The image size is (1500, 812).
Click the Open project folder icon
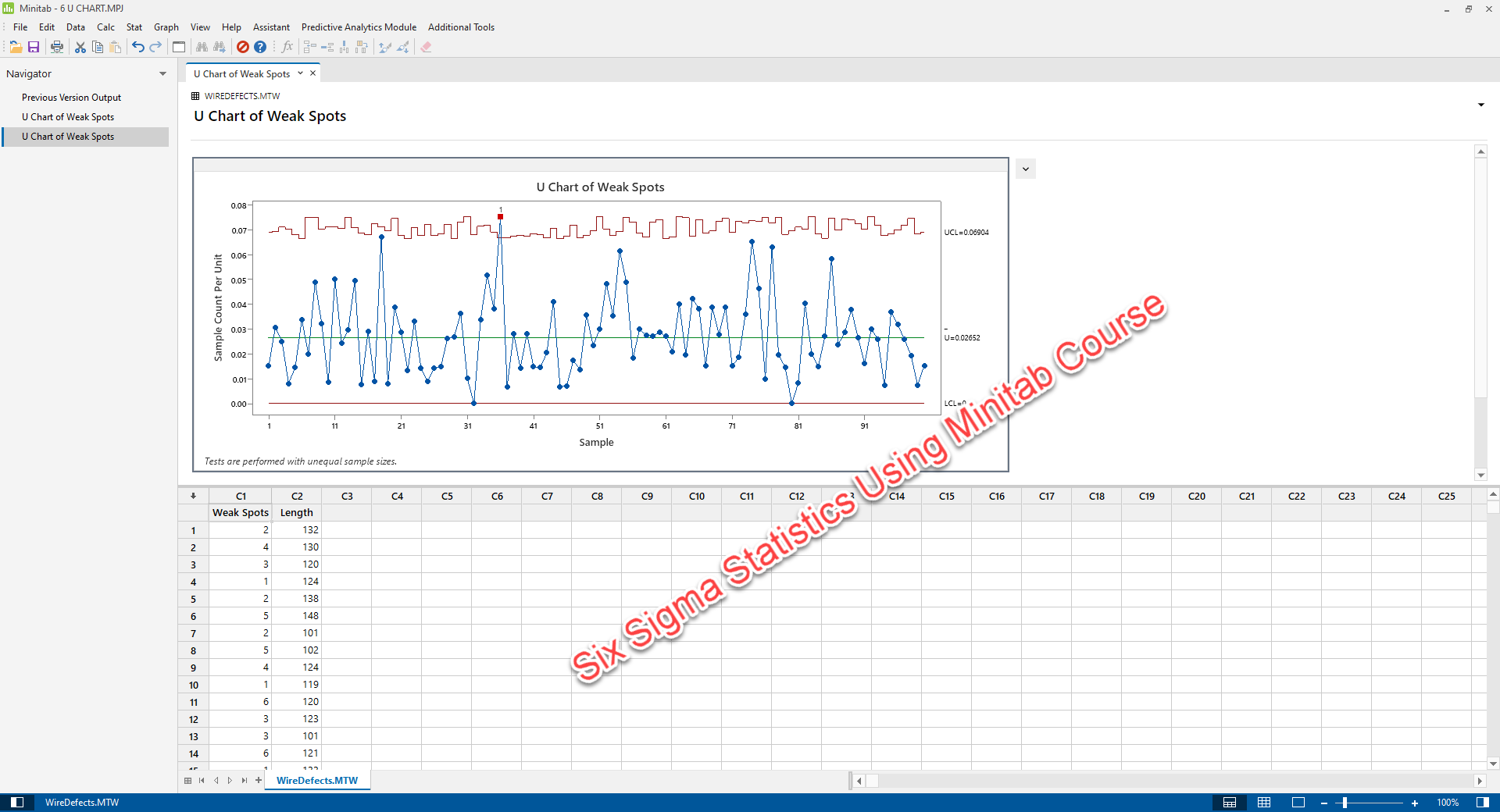pos(16,47)
